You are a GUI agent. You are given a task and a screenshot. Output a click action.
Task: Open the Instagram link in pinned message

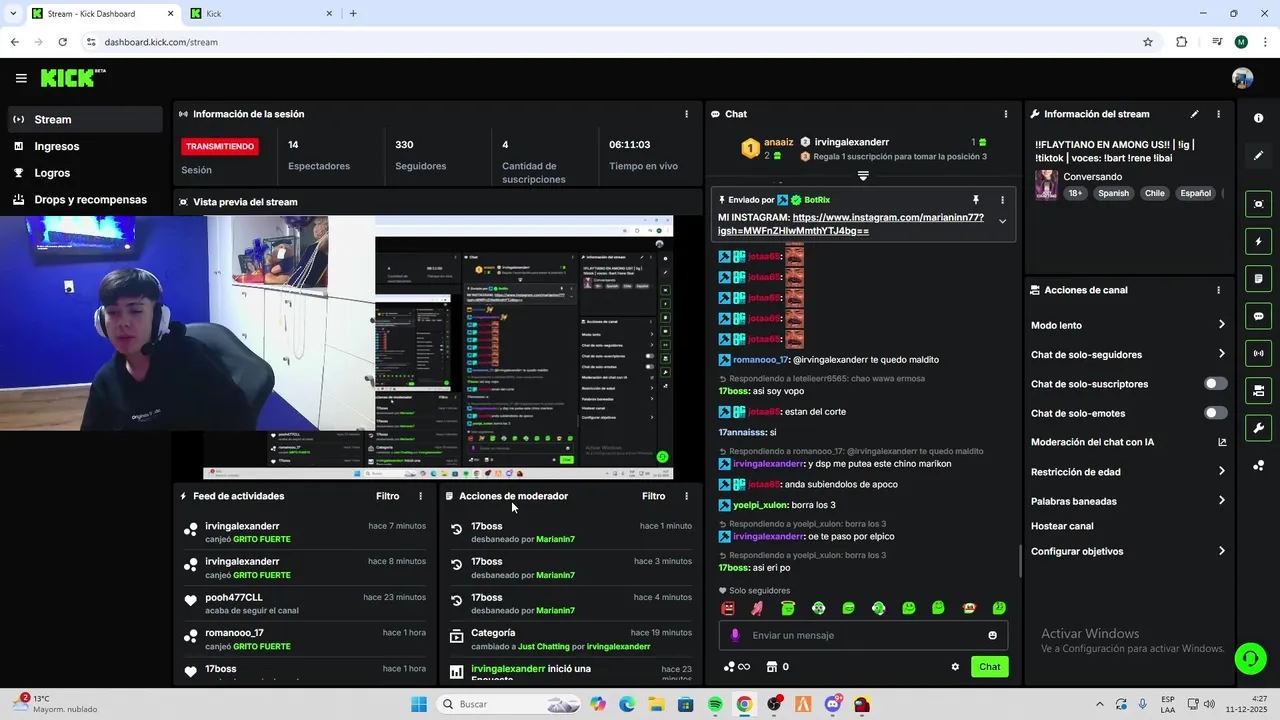851,224
